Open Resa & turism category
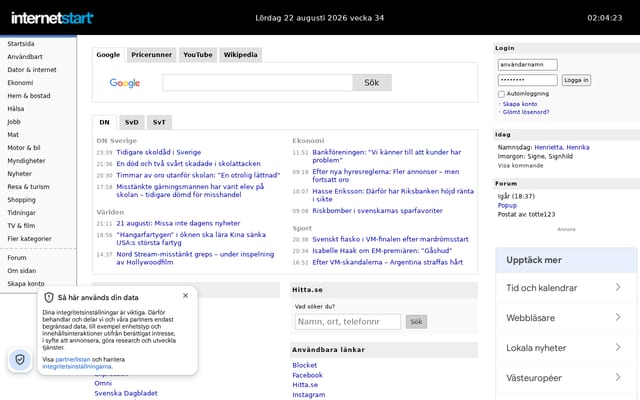640x400 pixels. (x=29, y=187)
